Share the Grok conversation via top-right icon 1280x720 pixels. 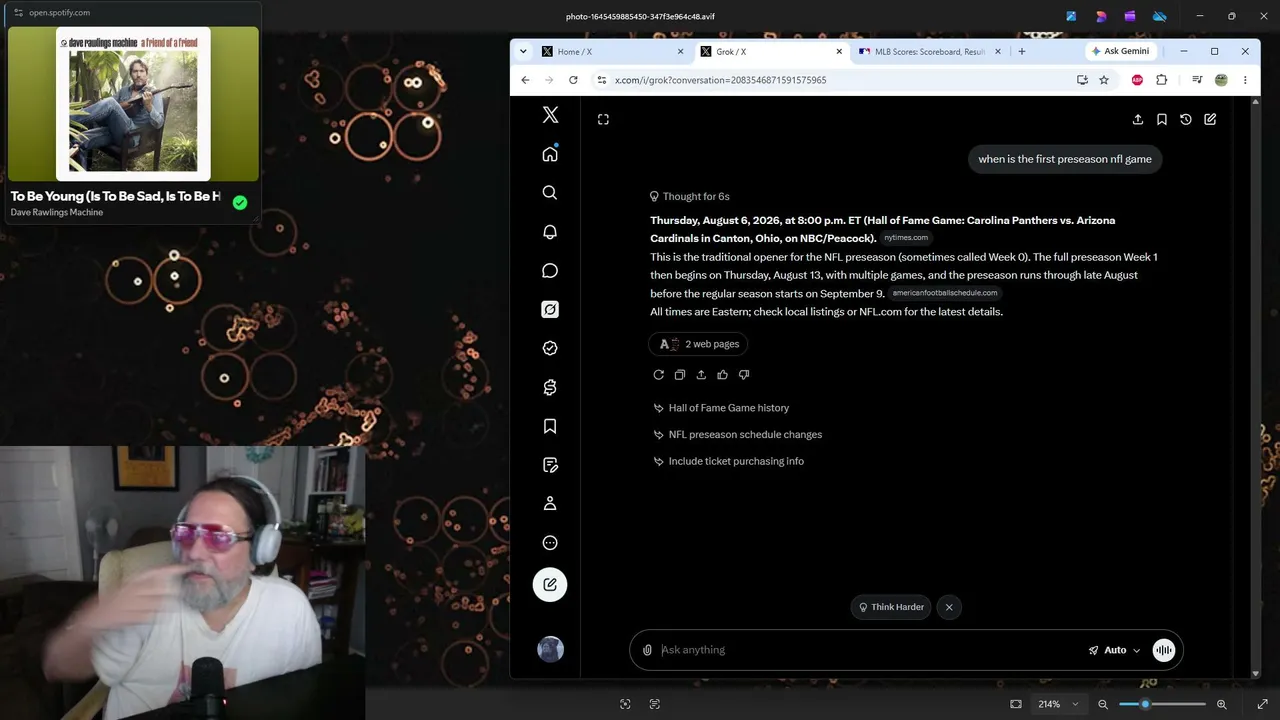coord(1138,119)
